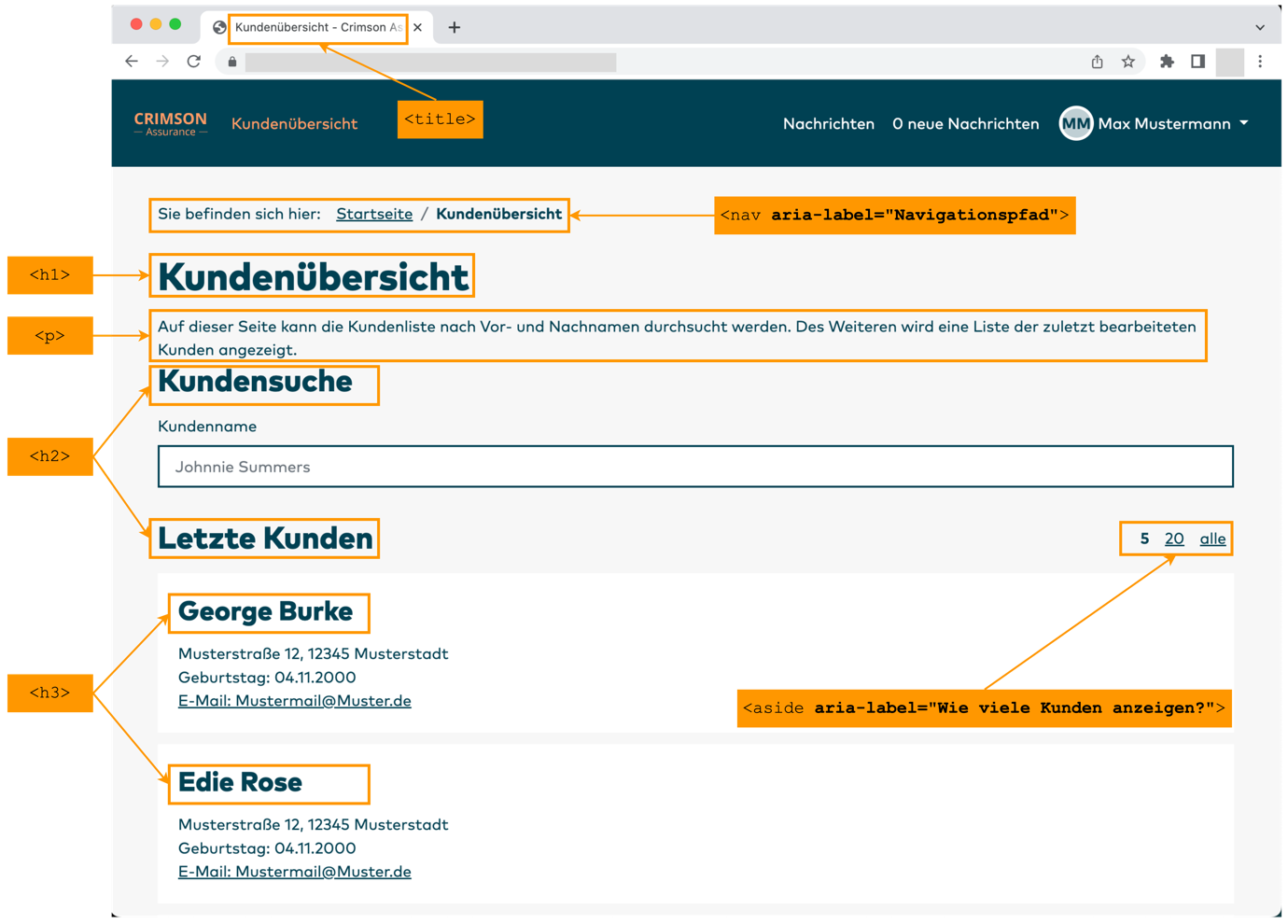Open a new tab with the plus icon
Screen dimensions: 1288x924
tap(455, 27)
